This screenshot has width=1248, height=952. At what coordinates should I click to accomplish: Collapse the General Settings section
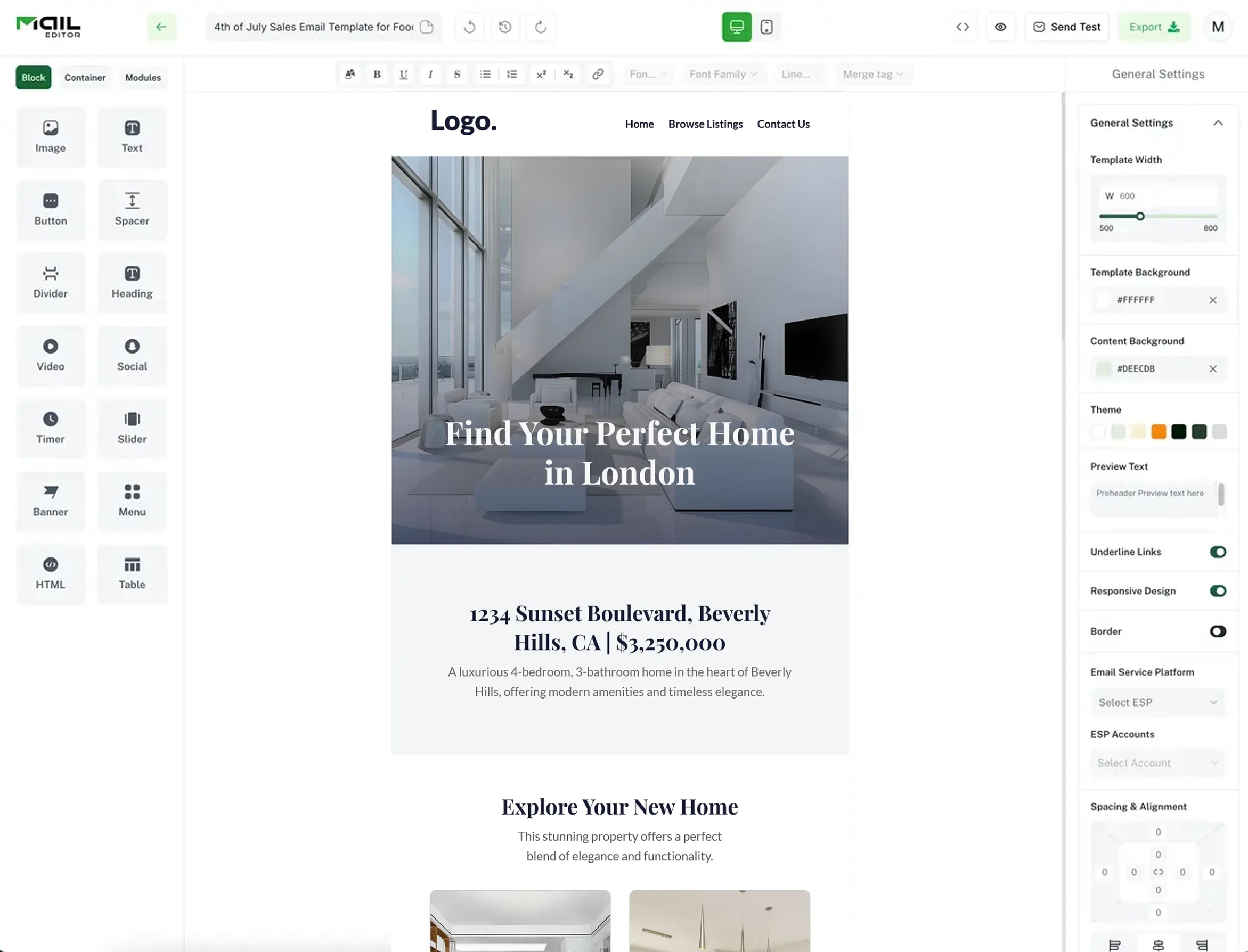pos(1218,123)
